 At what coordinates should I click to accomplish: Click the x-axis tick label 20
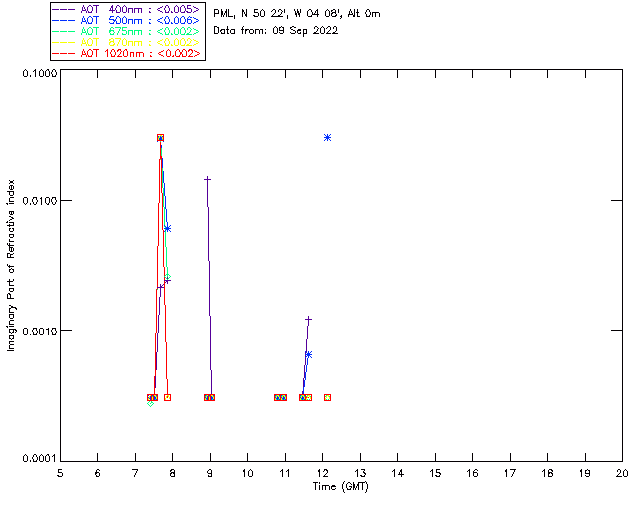tap(622, 473)
